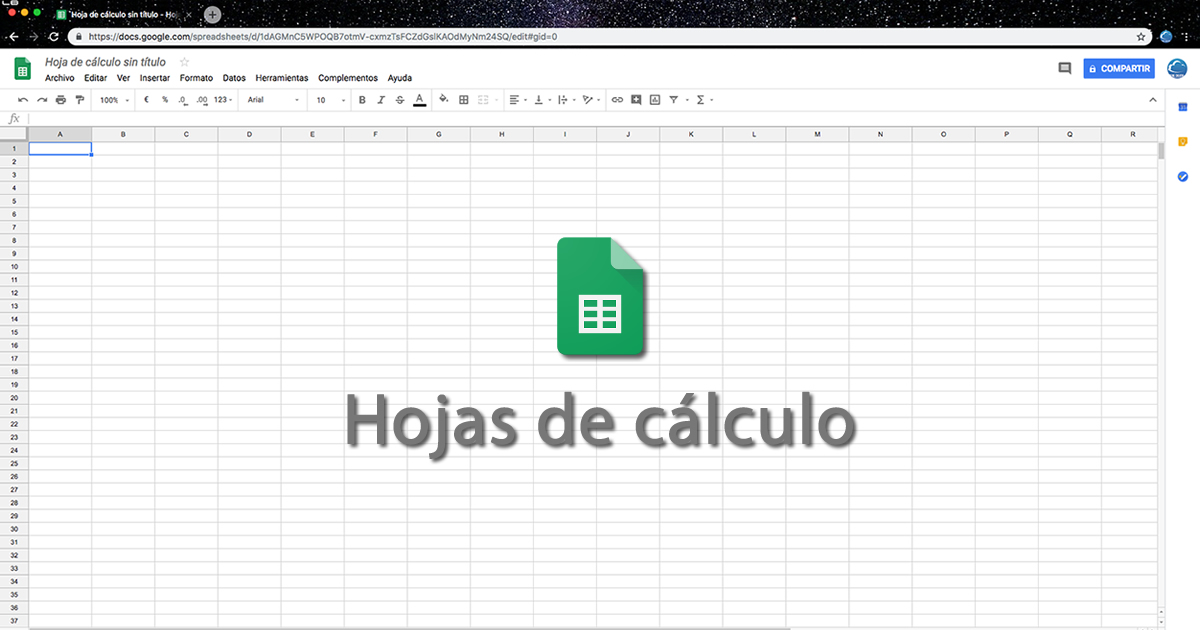
Task: Click the insert link icon
Action: [x=617, y=100]
